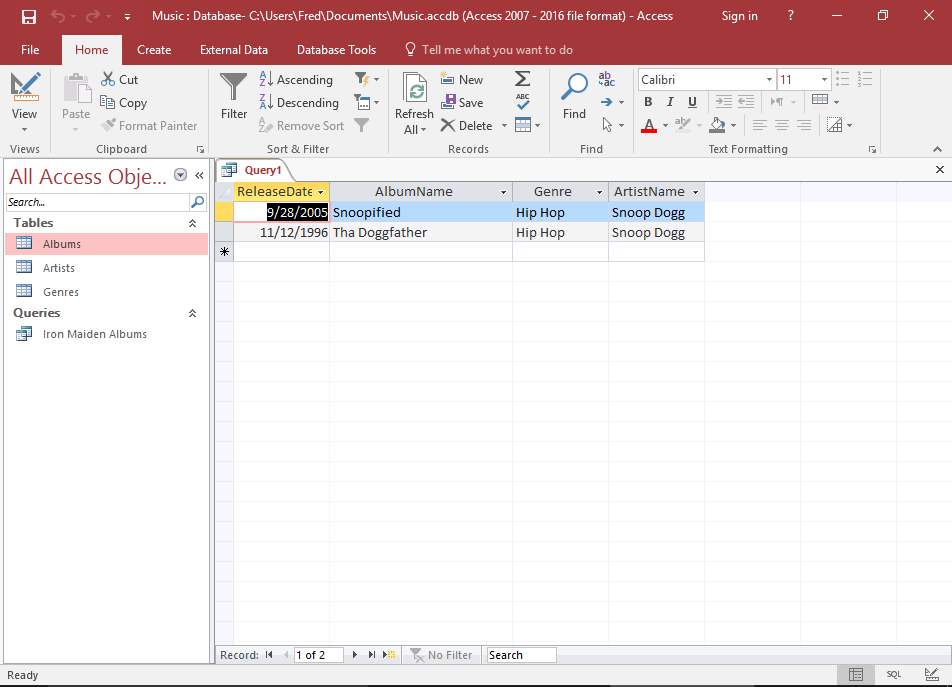The width and height of the screenshot is (952, 687).
Task: Collapse the Tables group in the navigation pane
Action: pos(192,223)
